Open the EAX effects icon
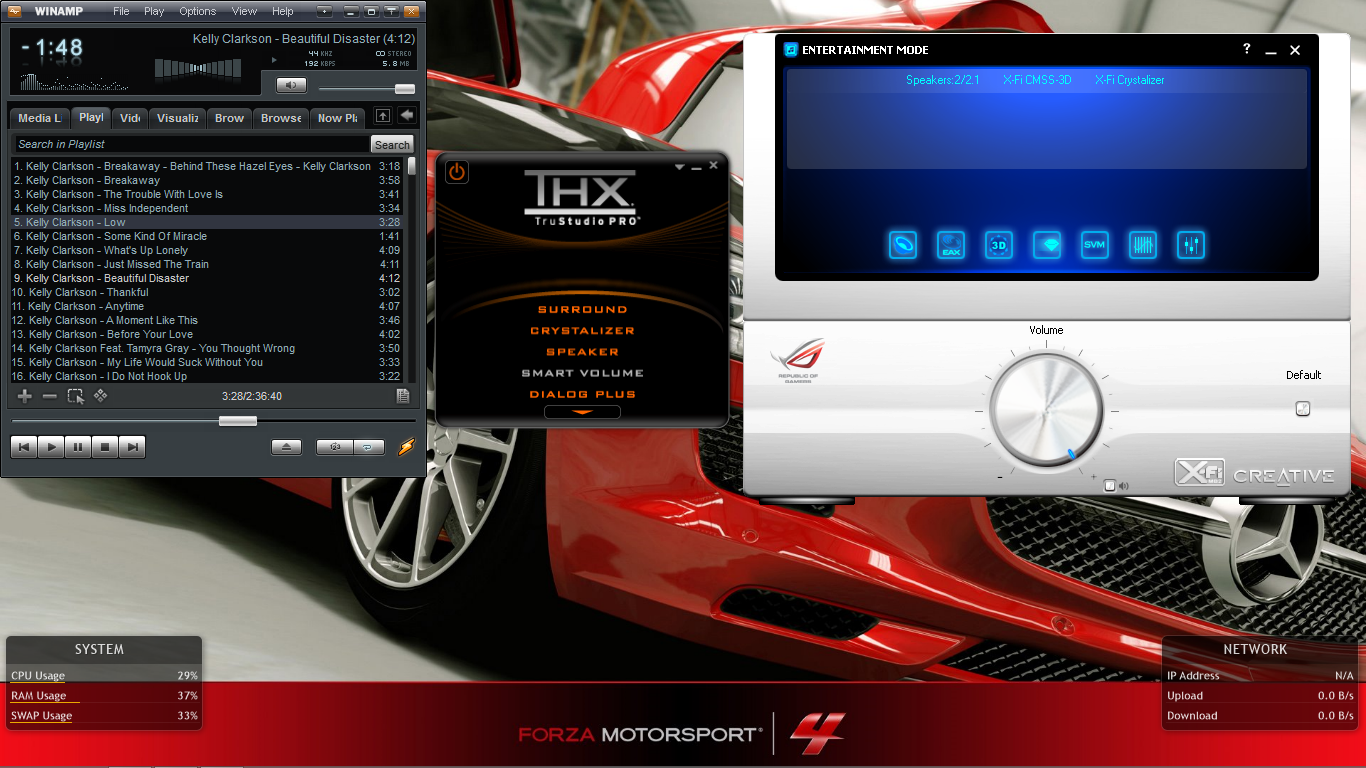 pyautogui.click(x=951, y=245)
